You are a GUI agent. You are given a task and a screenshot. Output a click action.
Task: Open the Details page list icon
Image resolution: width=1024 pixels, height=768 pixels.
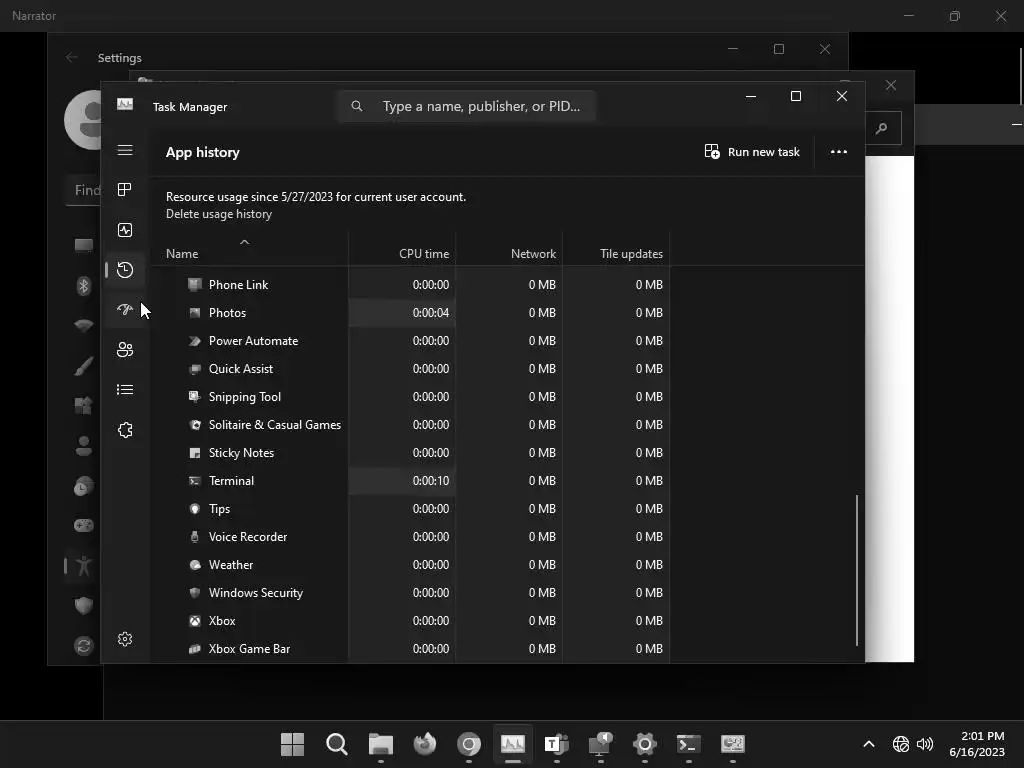point(125,390)
